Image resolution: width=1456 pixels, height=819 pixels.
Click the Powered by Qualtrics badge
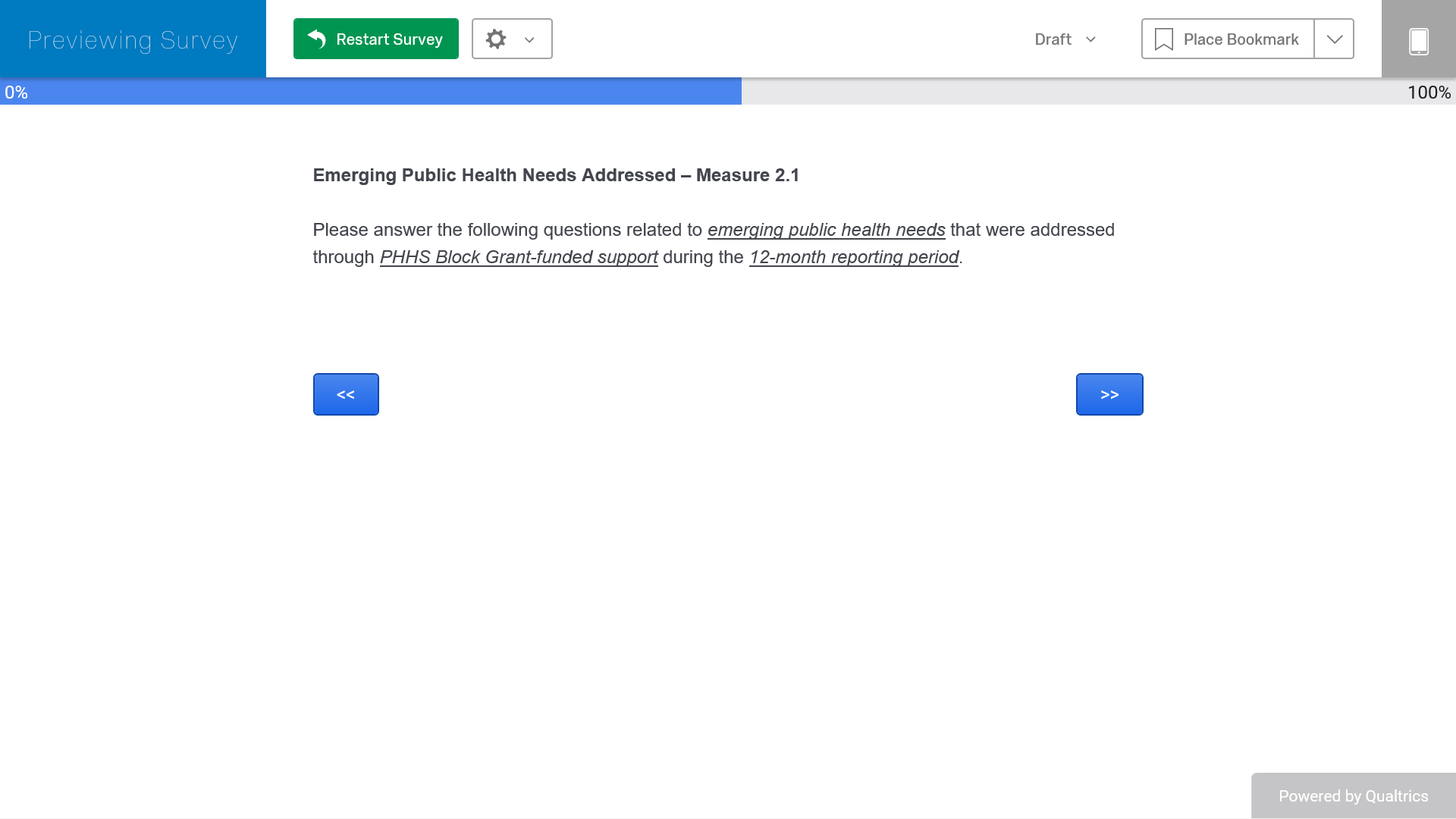point(1353,795)
